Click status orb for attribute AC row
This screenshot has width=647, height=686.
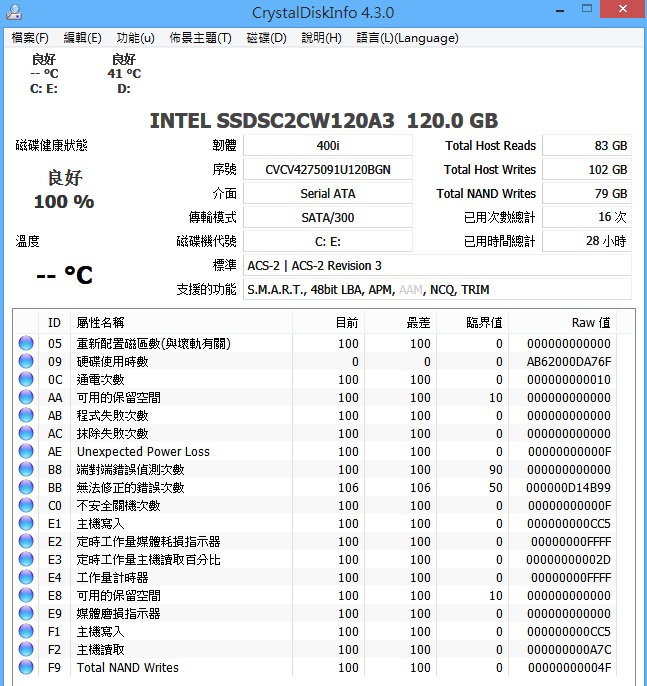pyautogui.click(x=26, y=433)
